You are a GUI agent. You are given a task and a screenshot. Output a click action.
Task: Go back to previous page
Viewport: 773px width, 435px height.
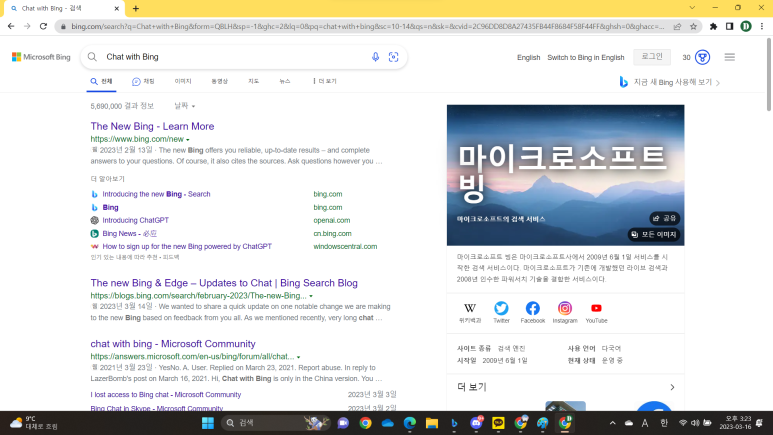pos(11,27)
